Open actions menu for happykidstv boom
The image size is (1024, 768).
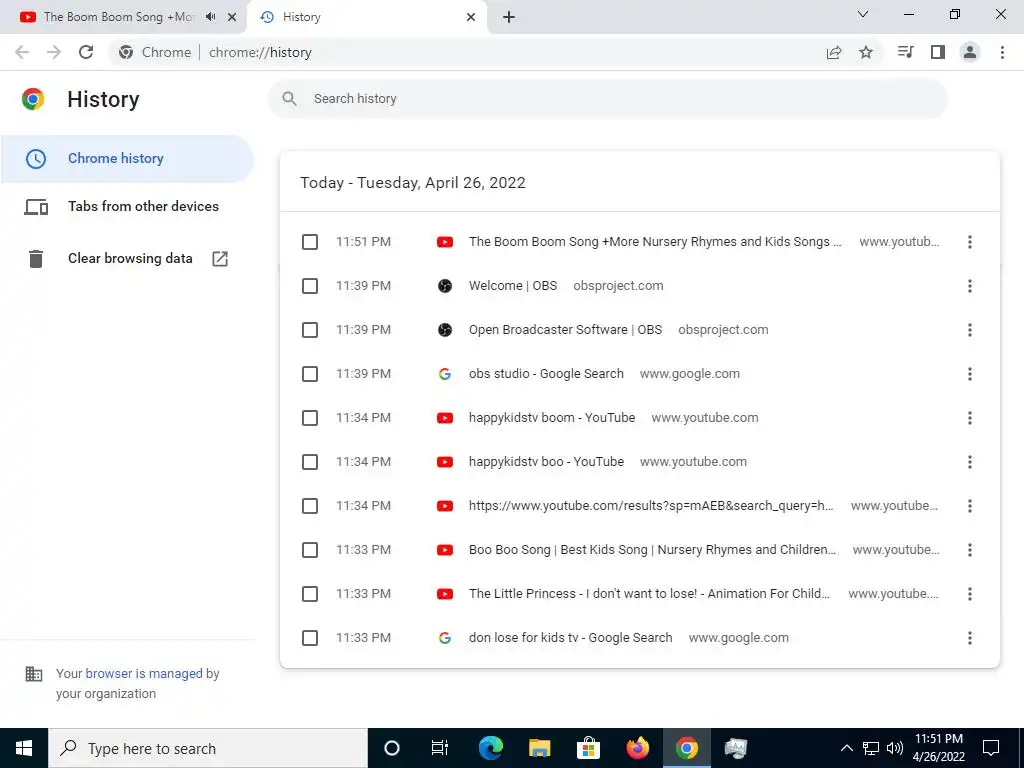[x=970, y=418]
